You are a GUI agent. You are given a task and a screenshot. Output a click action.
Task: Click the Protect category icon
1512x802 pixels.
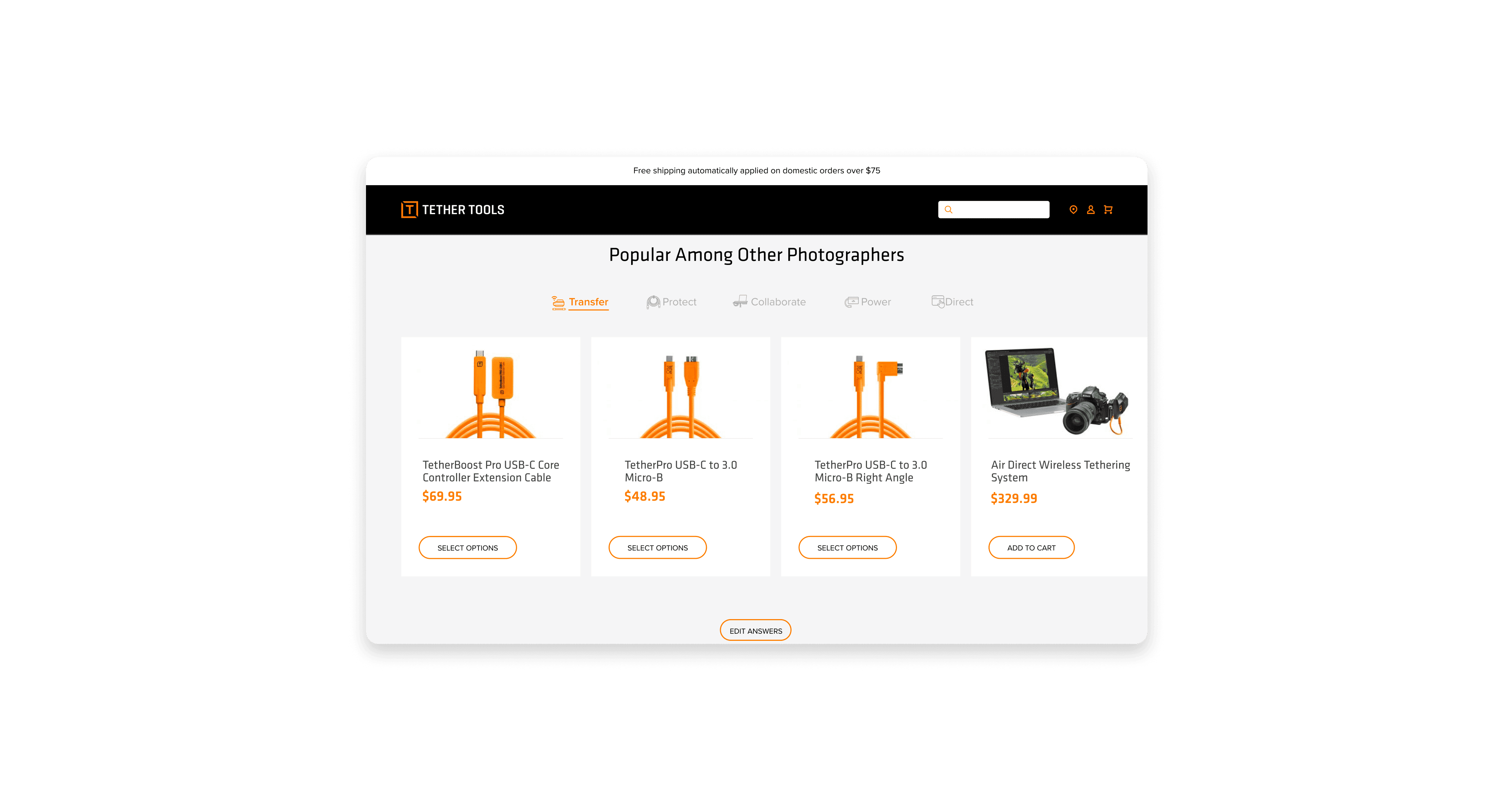pyautogui.click(x=653, y=302)
